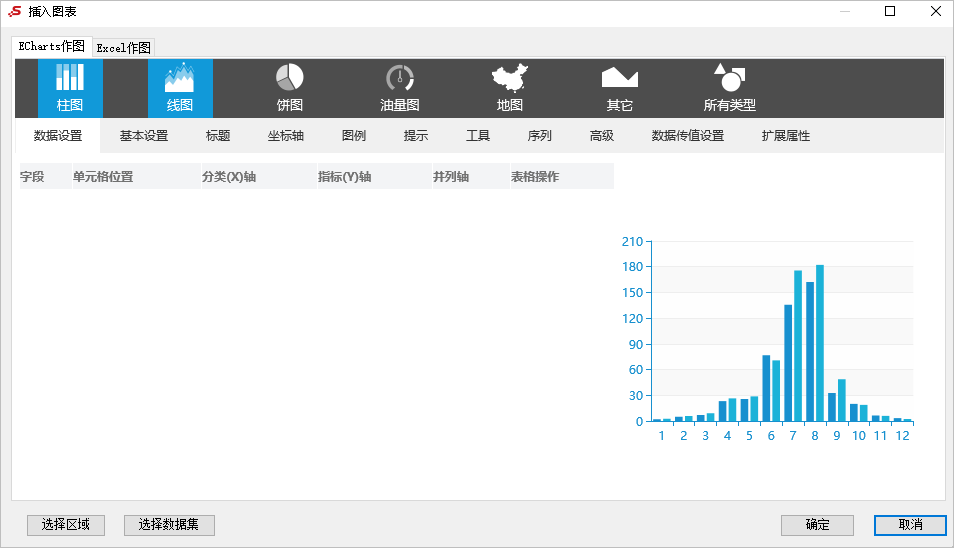Screen dimensions: 954x548
Task: Click the 并列轴 column header
Action: coord(471,176)
